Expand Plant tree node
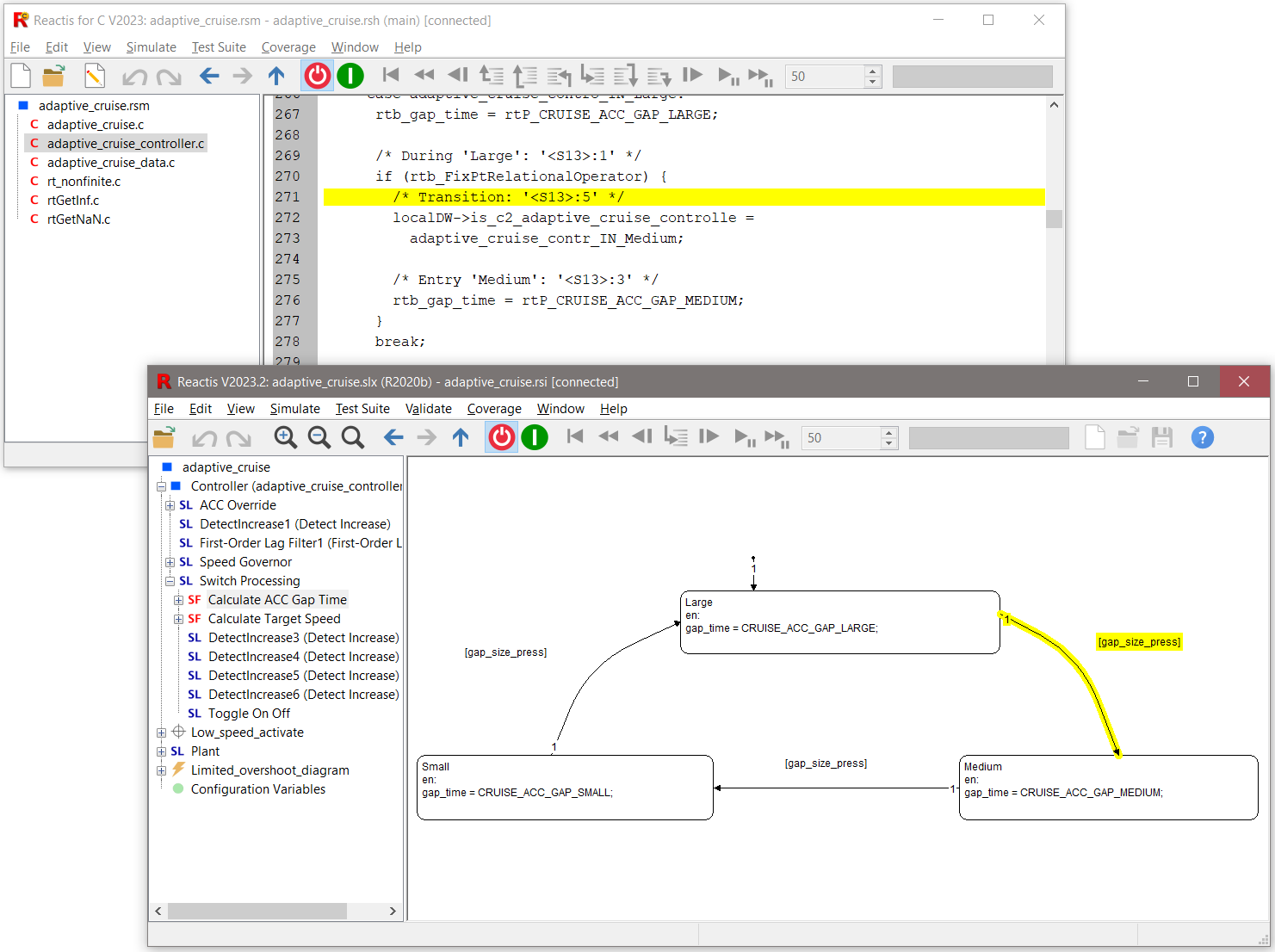Viewport: 1275px width, 952px height. (x=161, y=751)
